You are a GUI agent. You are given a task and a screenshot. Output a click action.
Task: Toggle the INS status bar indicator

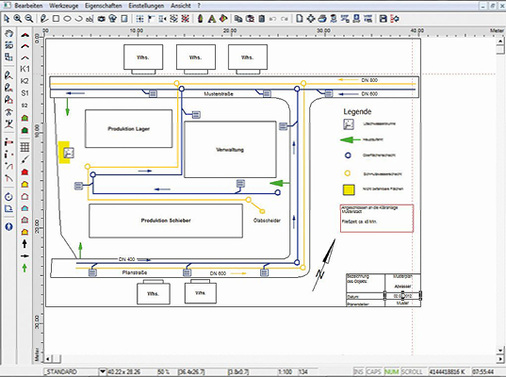tap(358, 372)
